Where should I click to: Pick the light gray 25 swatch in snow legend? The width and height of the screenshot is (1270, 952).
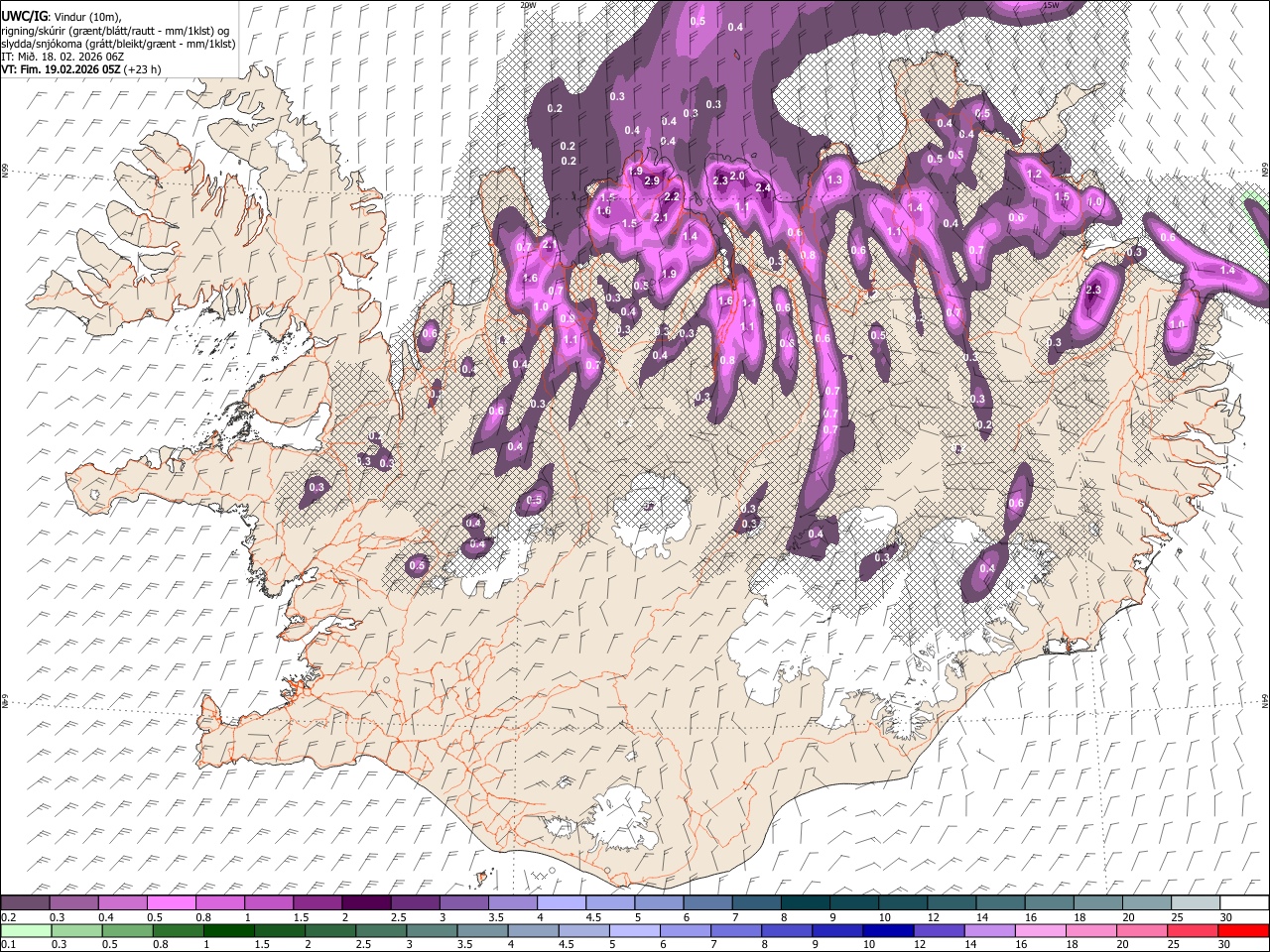[1195, 903]
